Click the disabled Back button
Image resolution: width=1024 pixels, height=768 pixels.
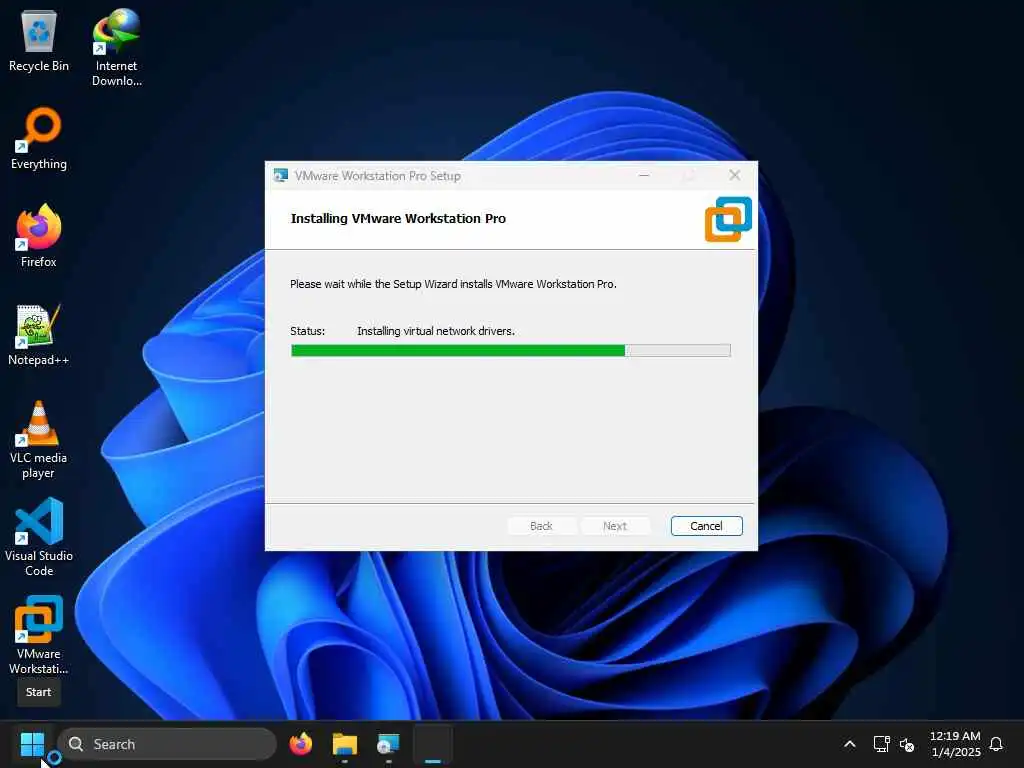[541, 526]
